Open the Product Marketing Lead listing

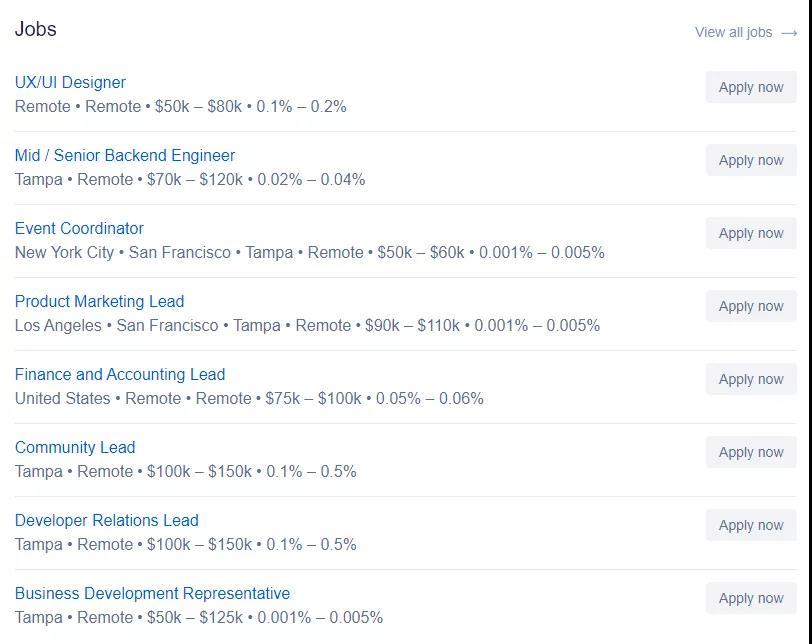99,301
